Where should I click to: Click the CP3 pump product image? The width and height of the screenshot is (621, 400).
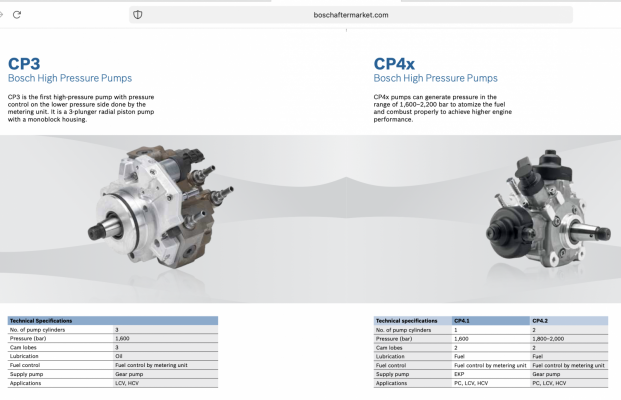160,206
